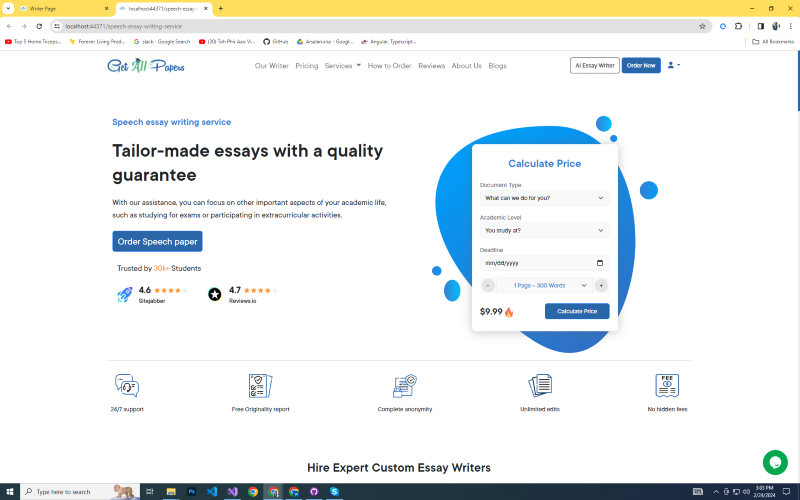Reload the page in Chrome
The image size is (800, 500).
click(x=39, y=26)
